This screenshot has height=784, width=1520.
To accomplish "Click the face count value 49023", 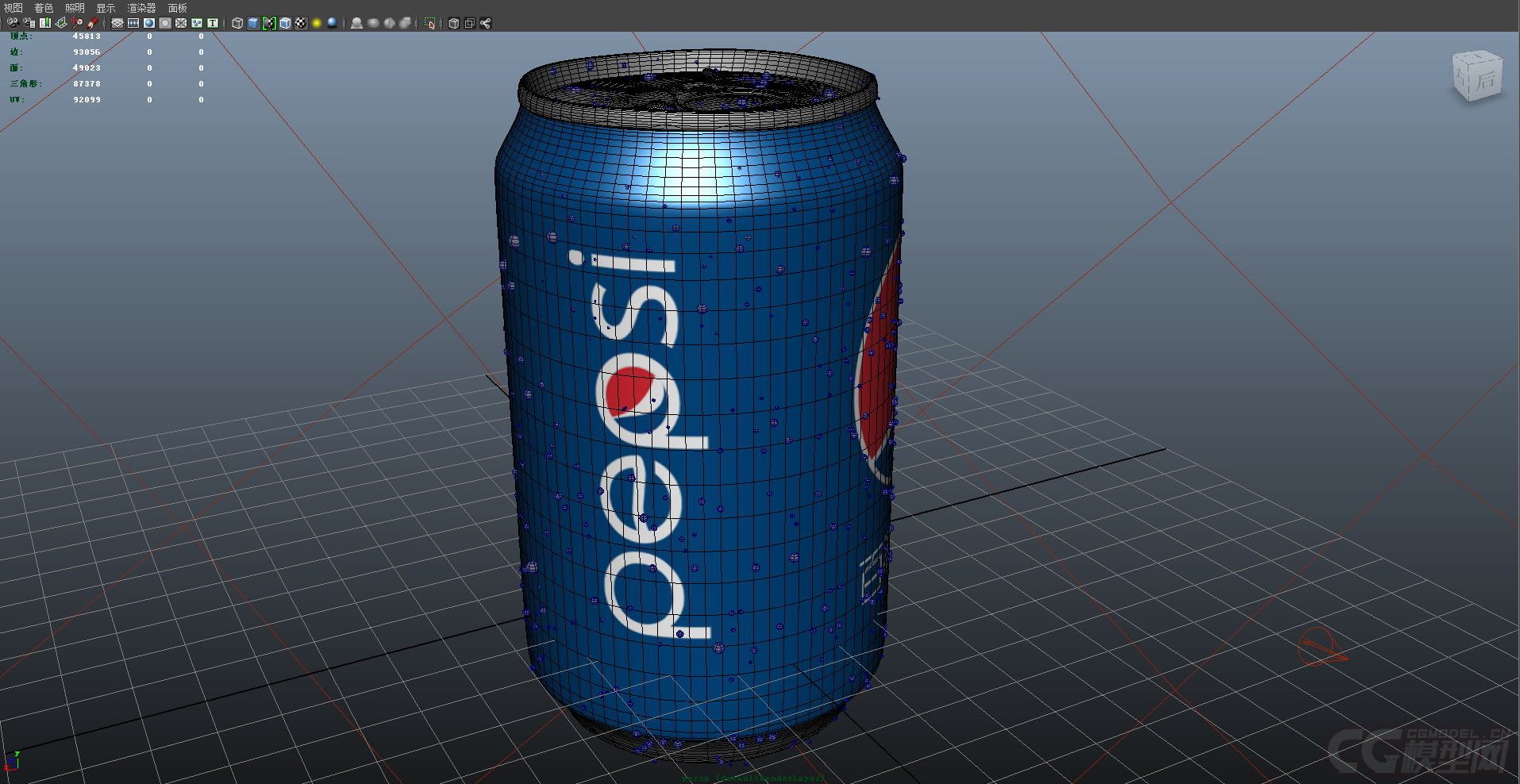I will tap(87, 68).
